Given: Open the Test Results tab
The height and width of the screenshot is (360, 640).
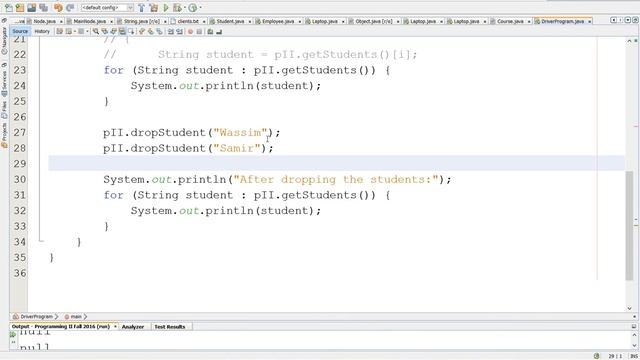Looking at the screenshot, I should [169, 327].
